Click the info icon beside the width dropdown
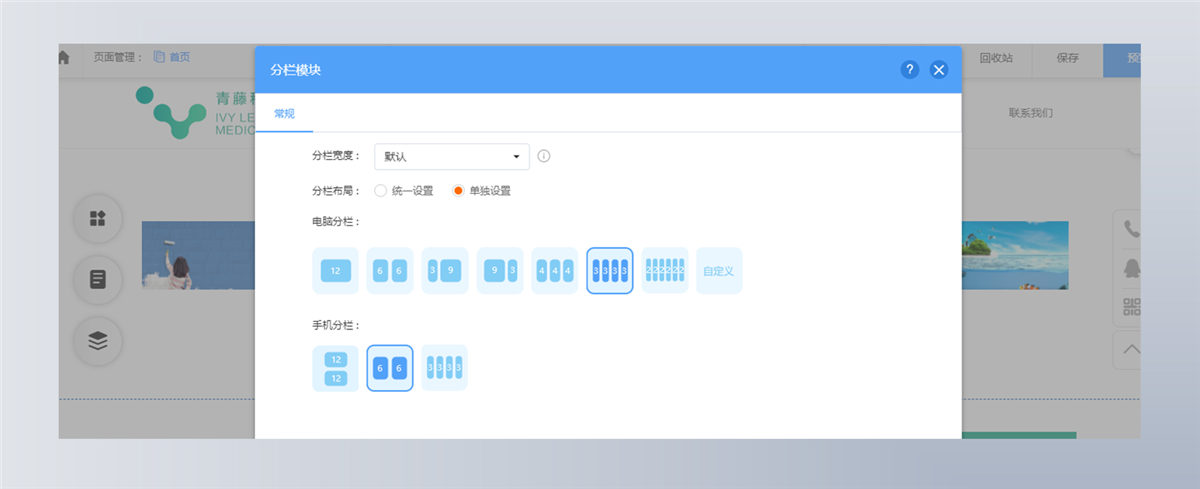Viewport: 1200px width, 489px height. point(544,156)
